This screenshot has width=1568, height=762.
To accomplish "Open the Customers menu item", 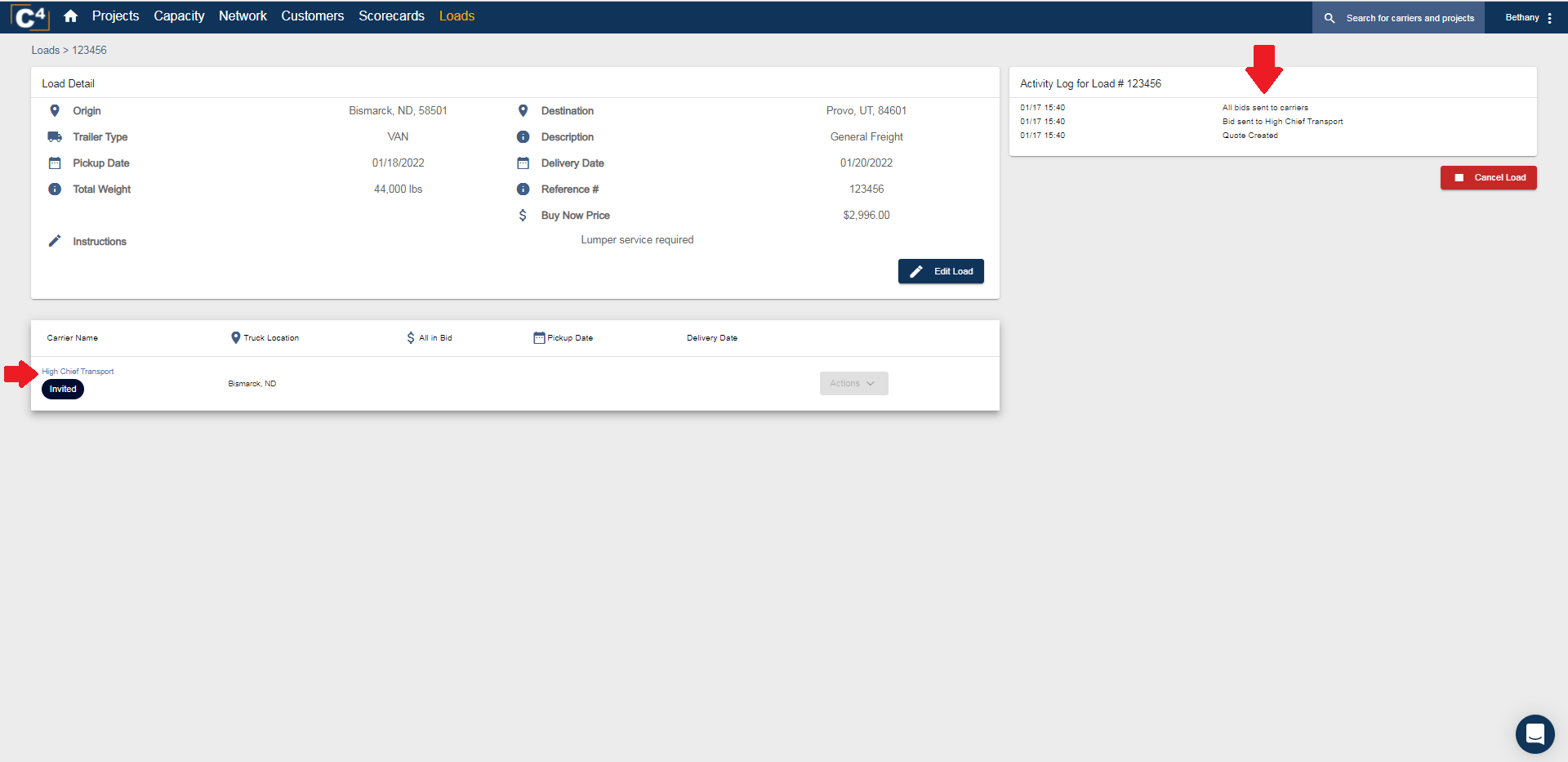I will pyautogui.click(x=312, y=16).
